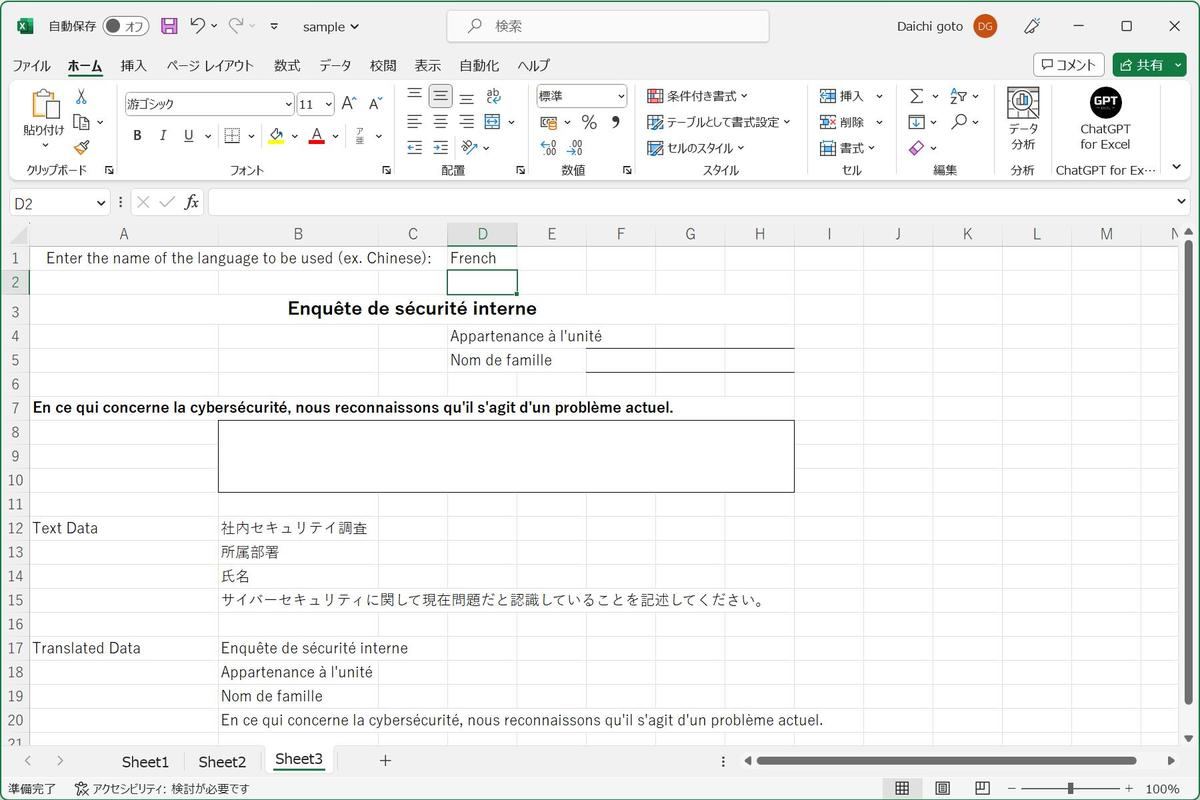
Task: Click the font color red swatch
Action: [x=316, y=135]
